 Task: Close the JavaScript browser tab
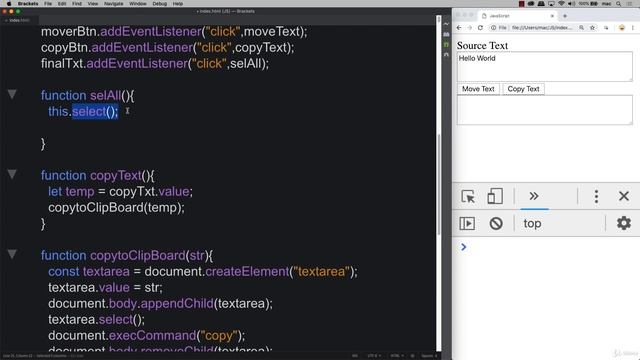tap(552, 16)
